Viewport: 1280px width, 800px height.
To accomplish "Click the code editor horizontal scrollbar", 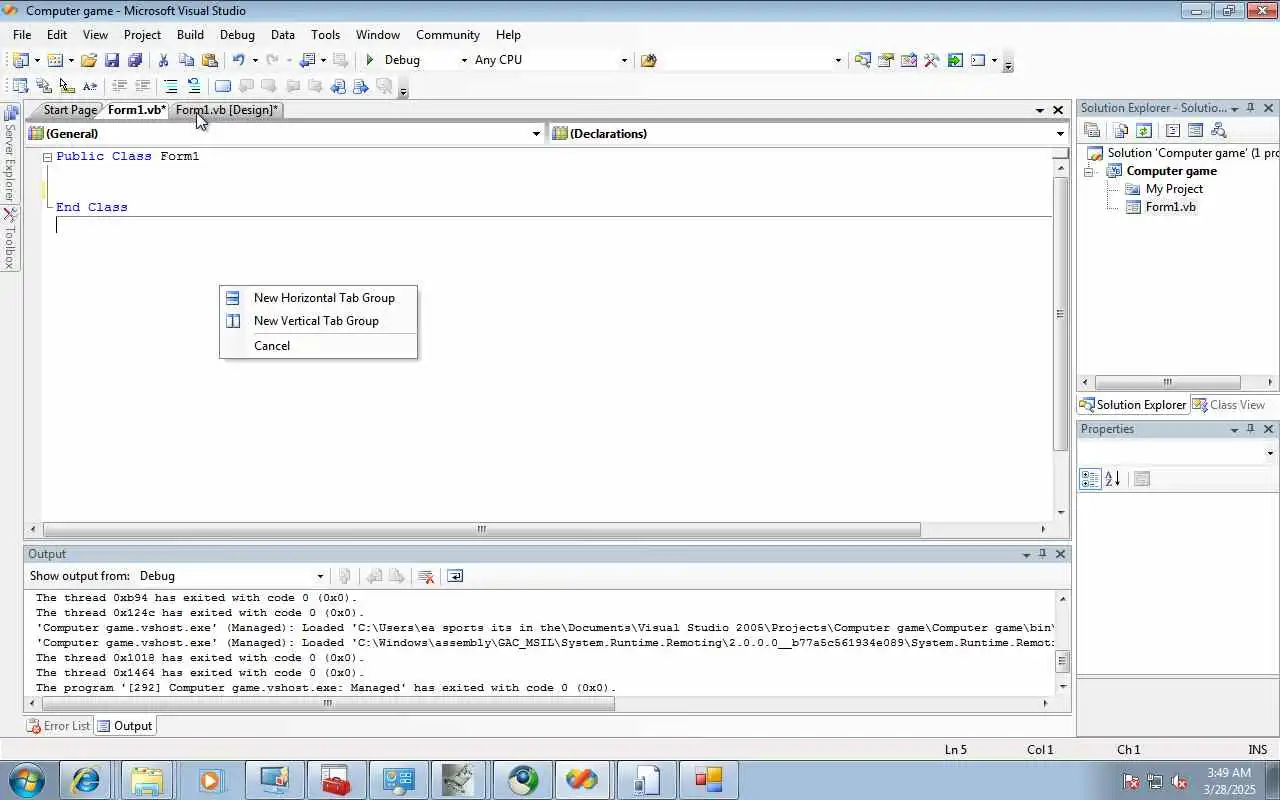I will pyautogui.click(x=482, y=530).
